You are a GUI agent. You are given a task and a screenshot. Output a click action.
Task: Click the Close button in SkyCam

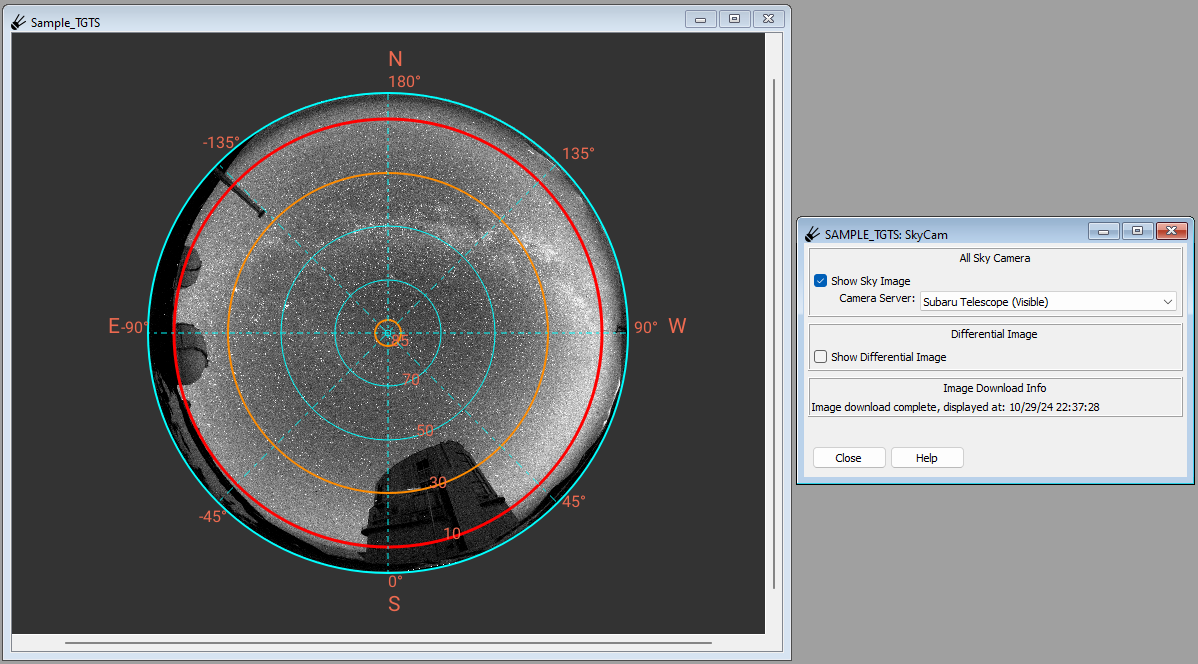(x=849, y=458)
